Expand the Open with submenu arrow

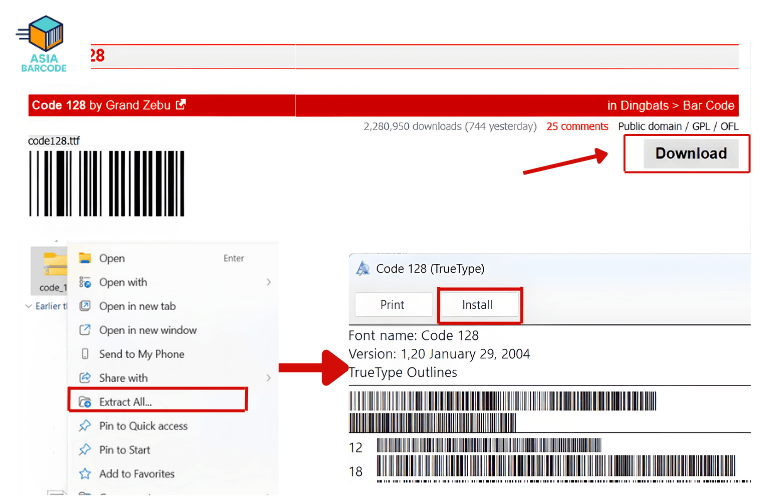click(269, 282)
